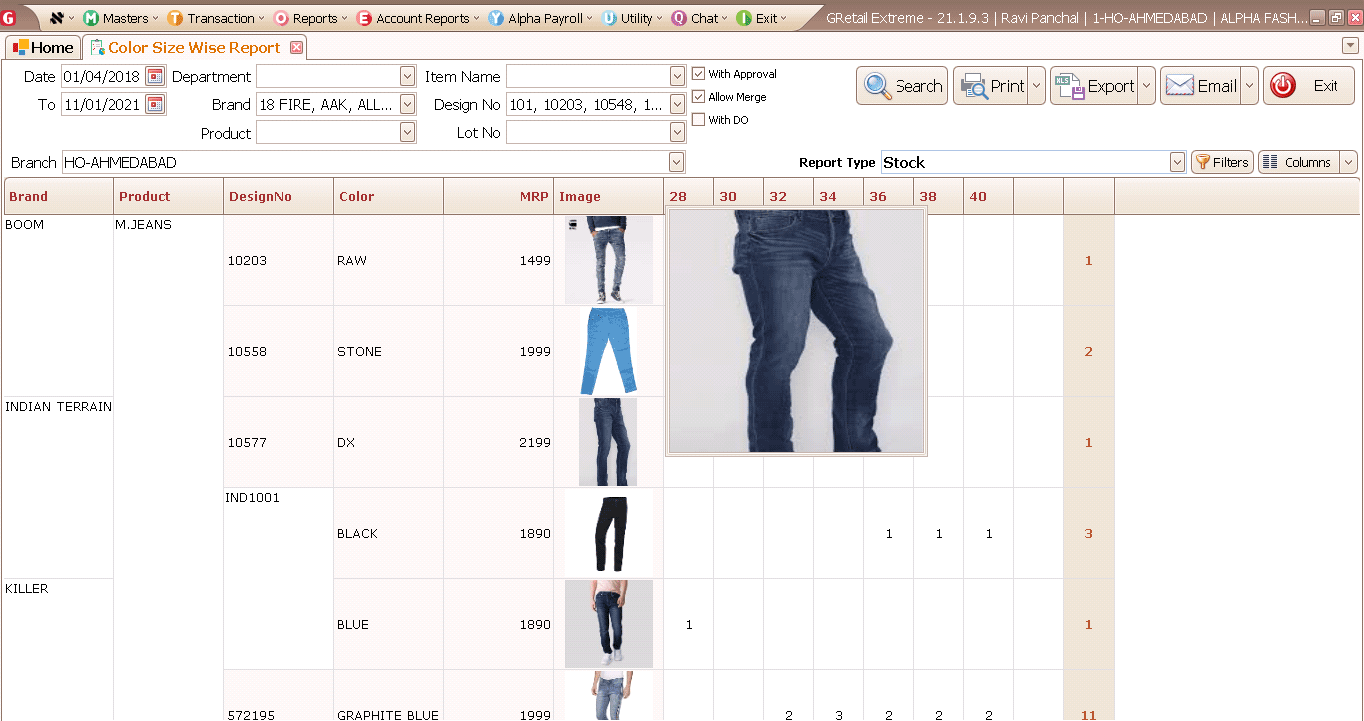Click the RAW jeans thumbnail for design 10203

(x=608, y=260)
